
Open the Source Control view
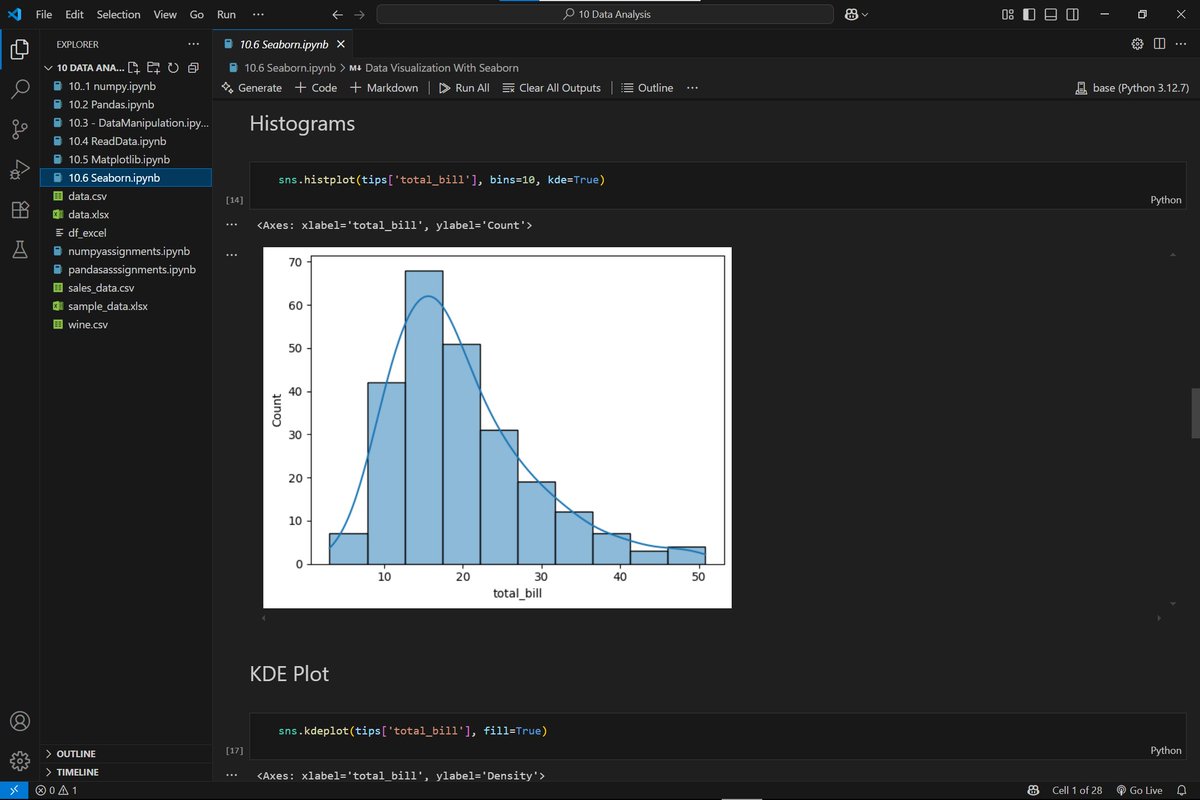point(19,129)
